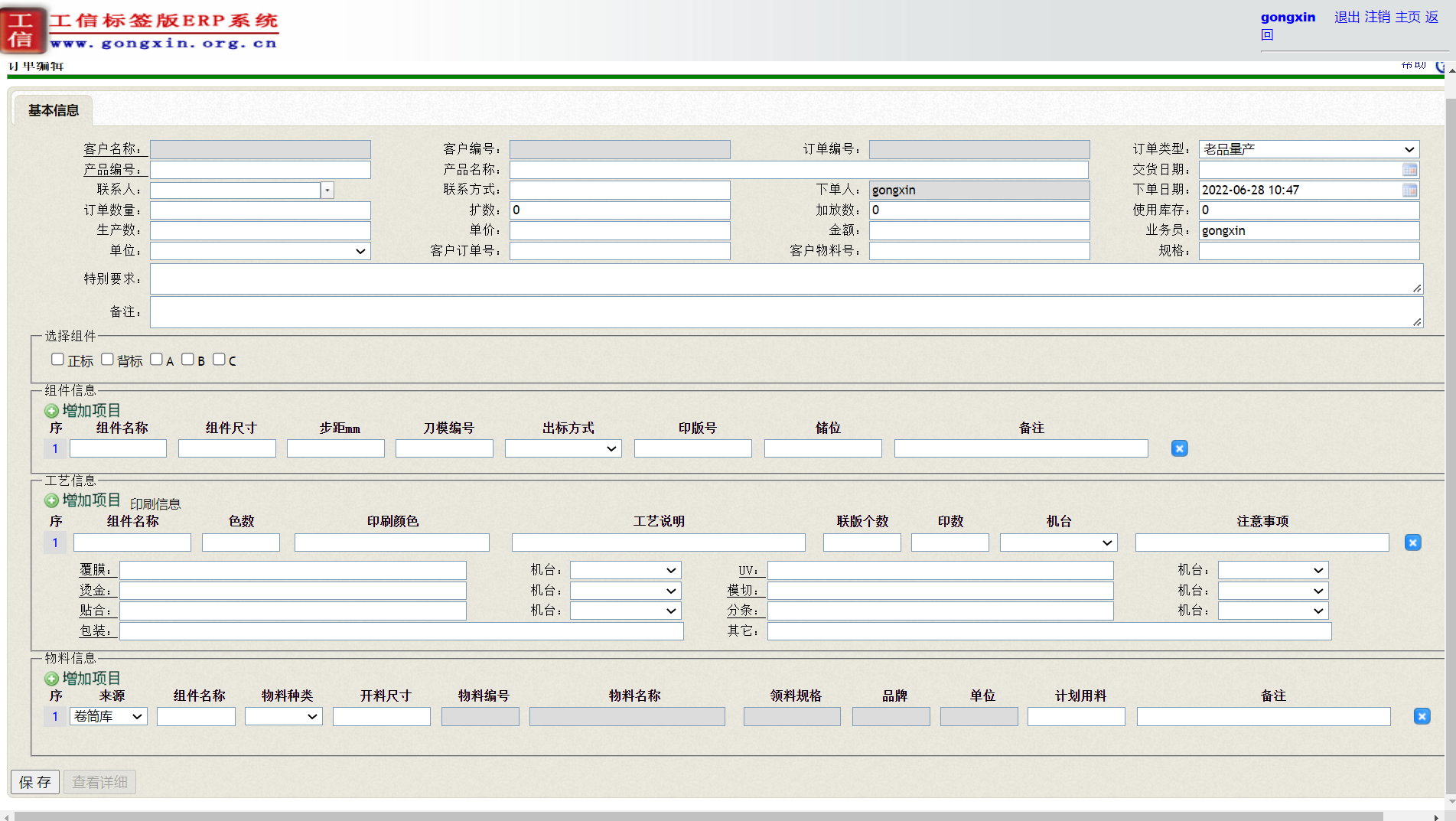
Task: Select the 基本信息 tab
Action: [52, 110]
